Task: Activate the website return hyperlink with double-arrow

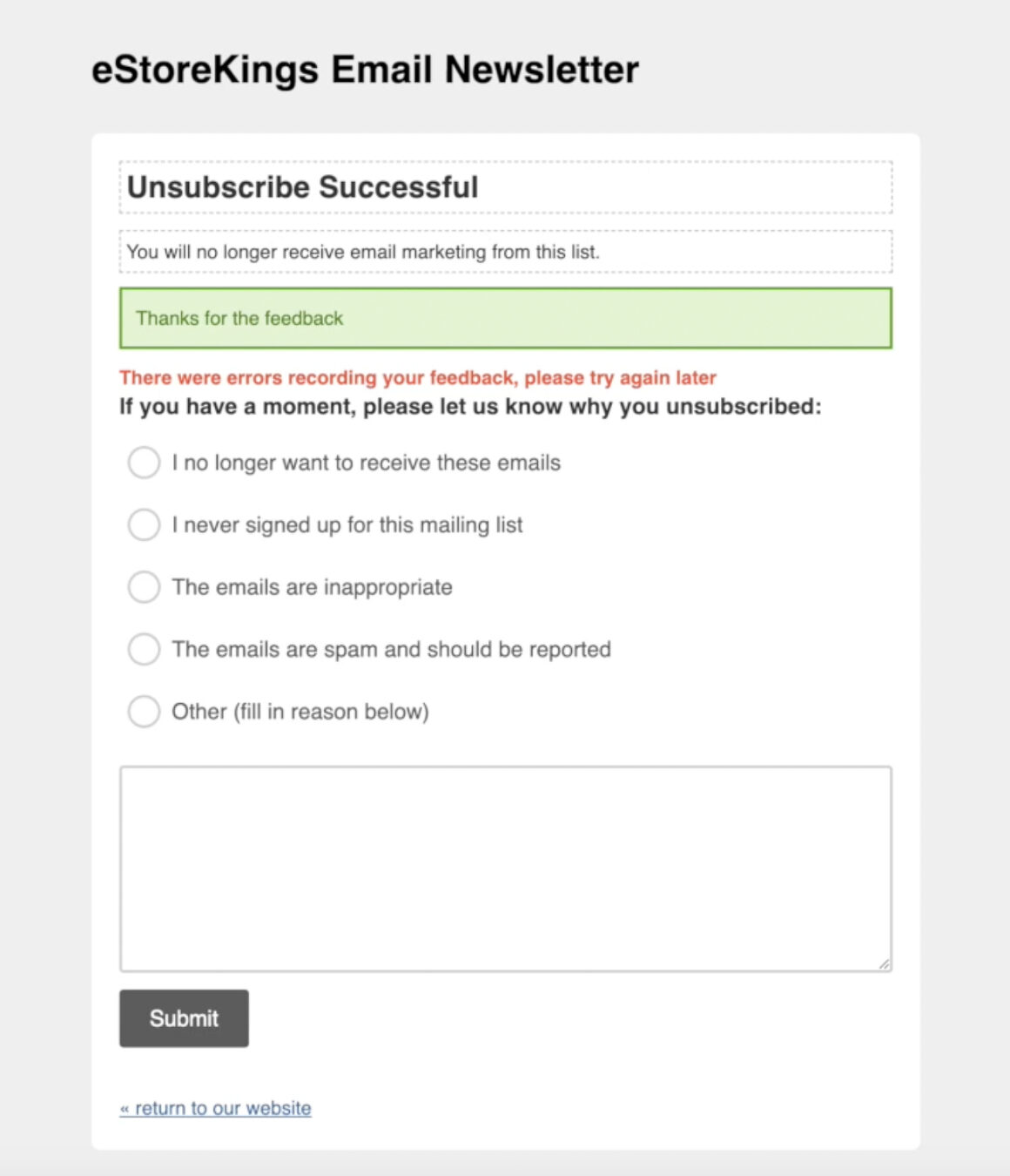Action: [215, 1107]
